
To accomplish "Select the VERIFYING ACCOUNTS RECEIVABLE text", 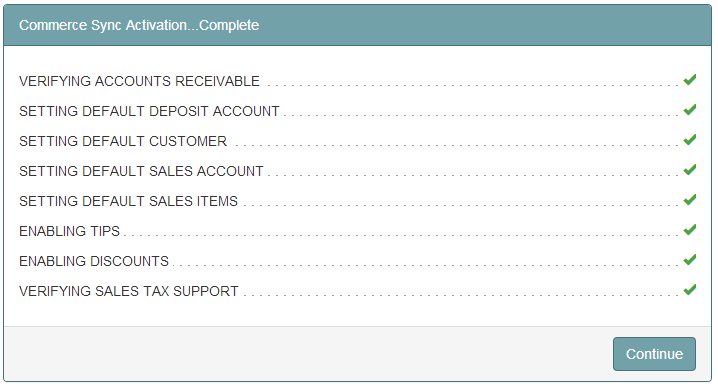I will click(139, 81).
